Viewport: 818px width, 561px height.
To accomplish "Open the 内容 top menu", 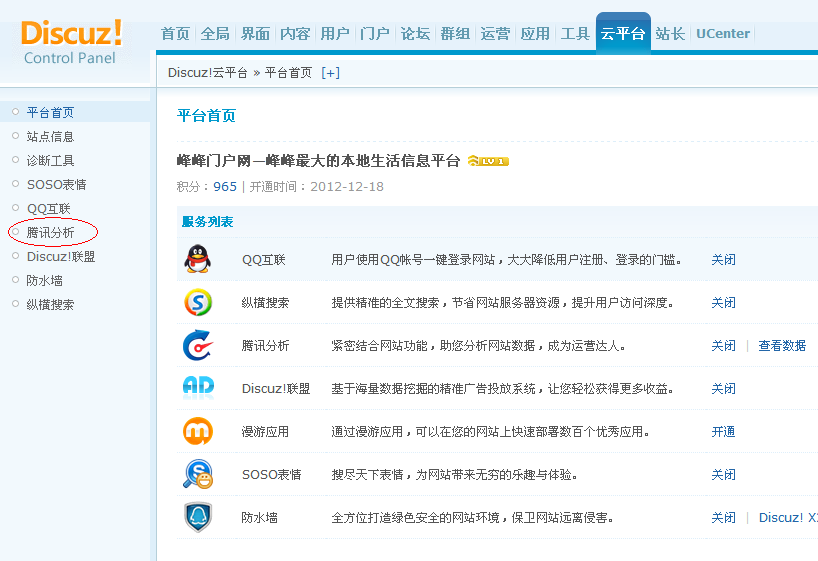I will [x=295, y=34].
